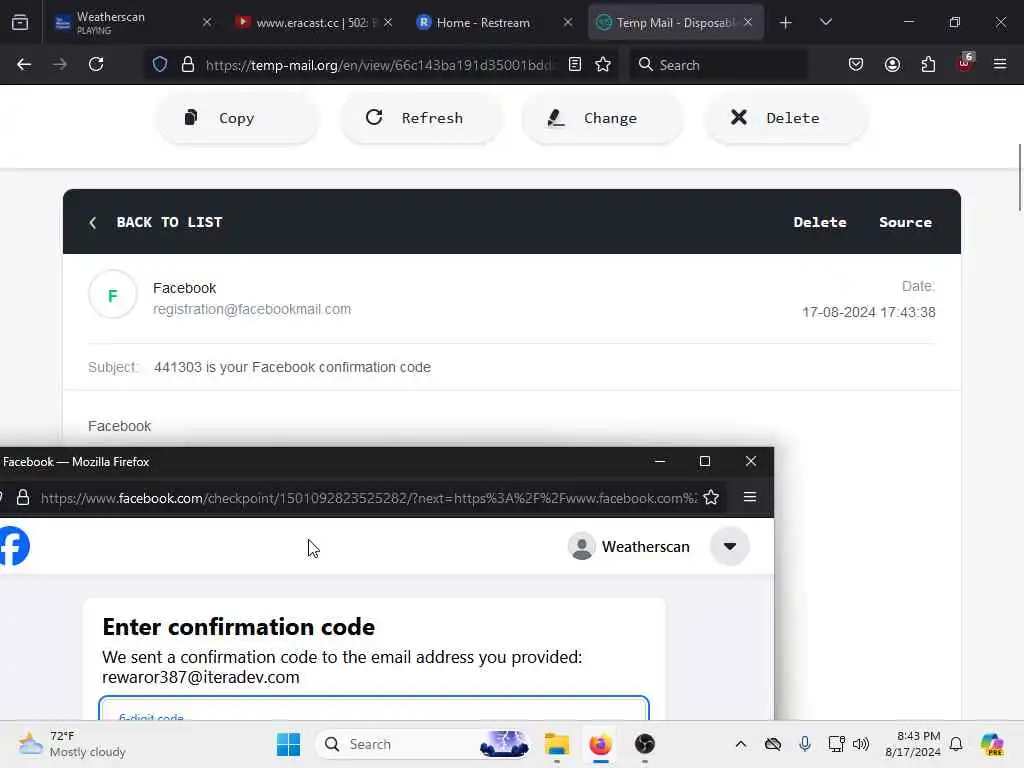Image resolution: width=1024 pixels, height=768 pixels.
Task: Show hidden system tray icons chevron
Action: point(741,744)
